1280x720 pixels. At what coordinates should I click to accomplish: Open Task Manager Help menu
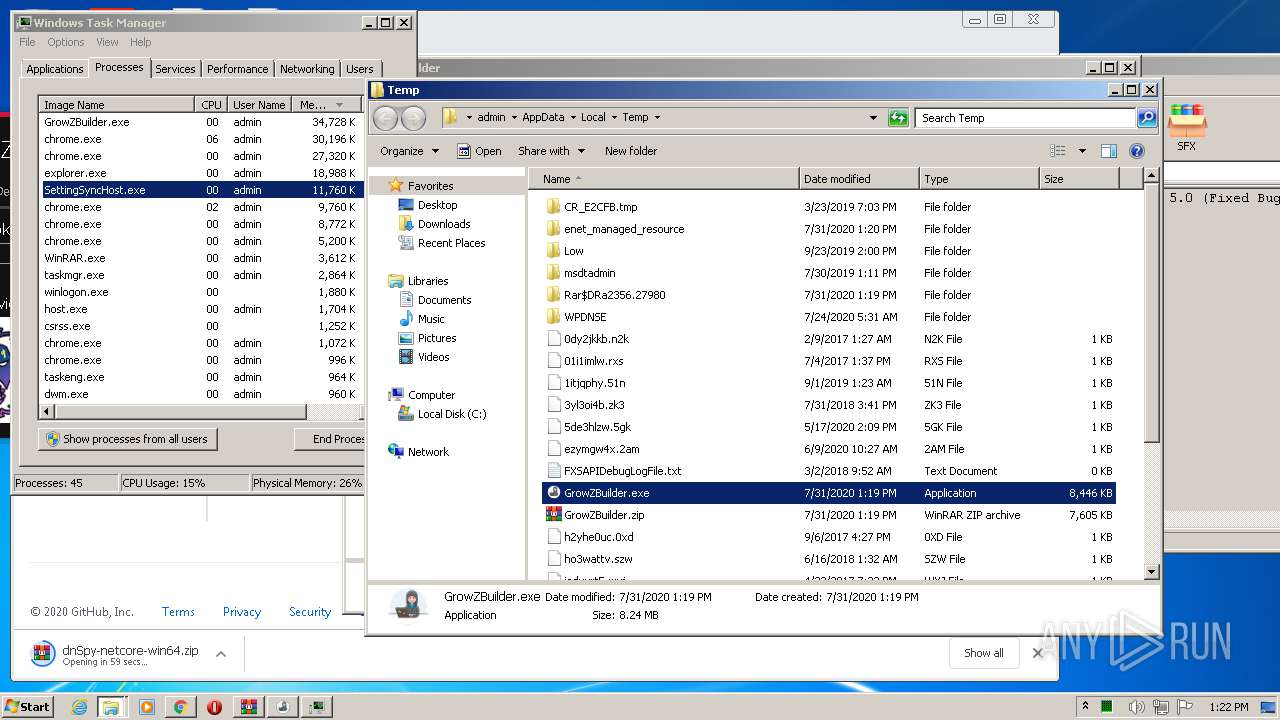coord(141,42)
